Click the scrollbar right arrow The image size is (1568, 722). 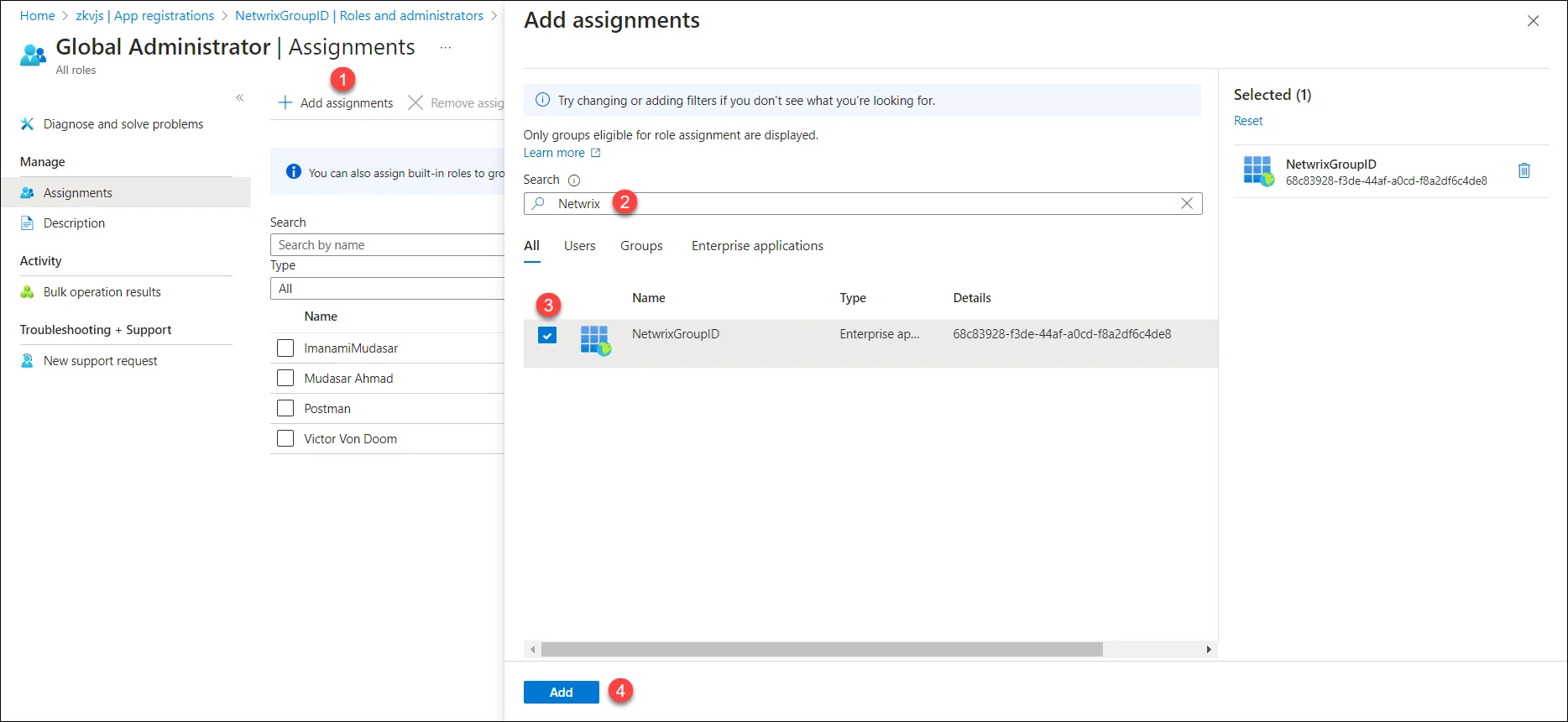(1209, 650)
